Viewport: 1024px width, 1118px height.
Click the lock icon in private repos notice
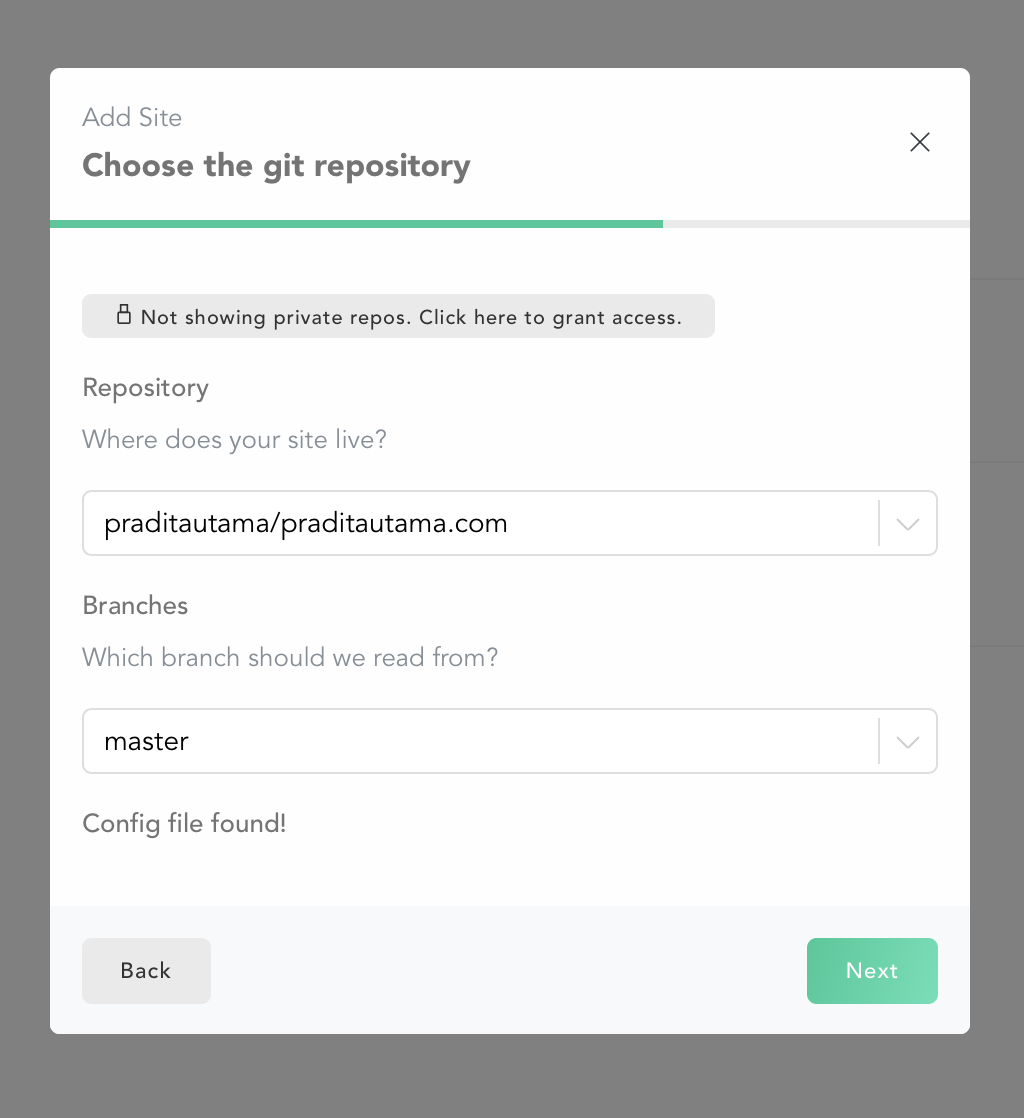pyautogui.click(x=124, y=314)
